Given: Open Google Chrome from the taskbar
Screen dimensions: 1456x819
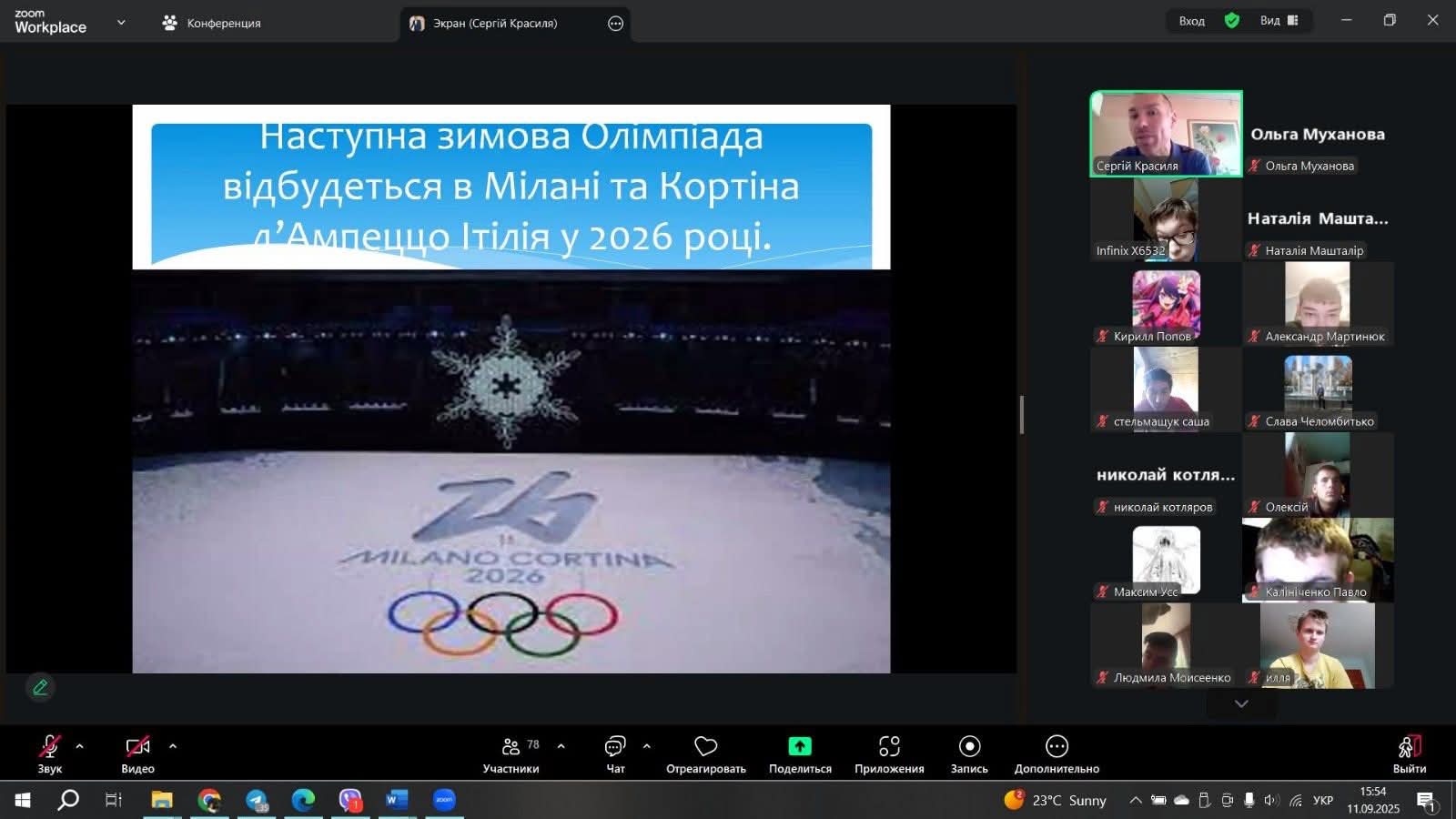Looking at the screenshot, I should (209, 800).
